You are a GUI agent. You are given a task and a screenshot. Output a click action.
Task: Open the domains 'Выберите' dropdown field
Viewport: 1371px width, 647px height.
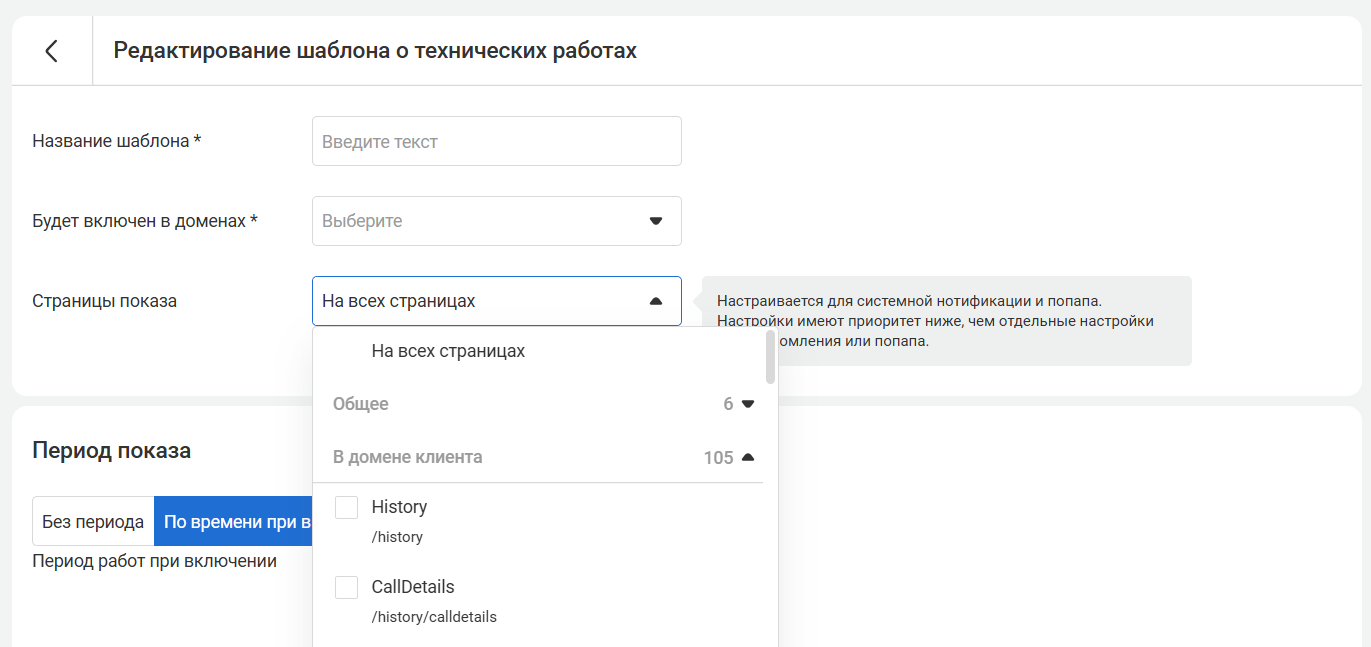coord(480,221)
